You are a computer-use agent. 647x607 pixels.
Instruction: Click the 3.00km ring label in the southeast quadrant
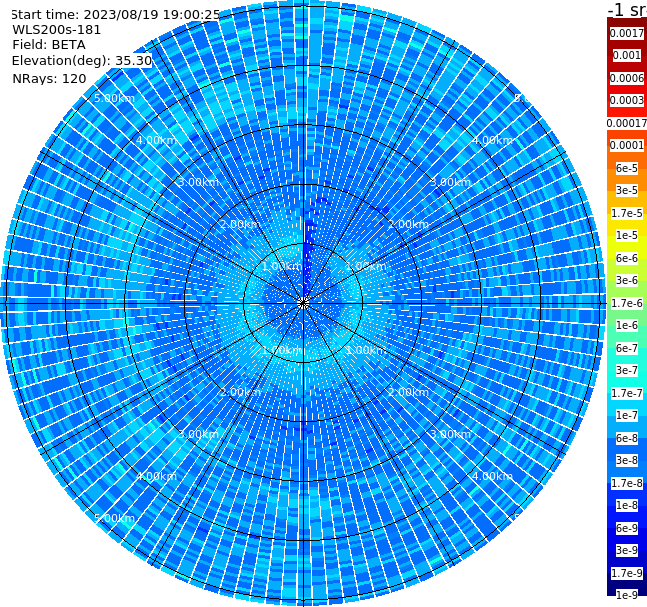450,434
